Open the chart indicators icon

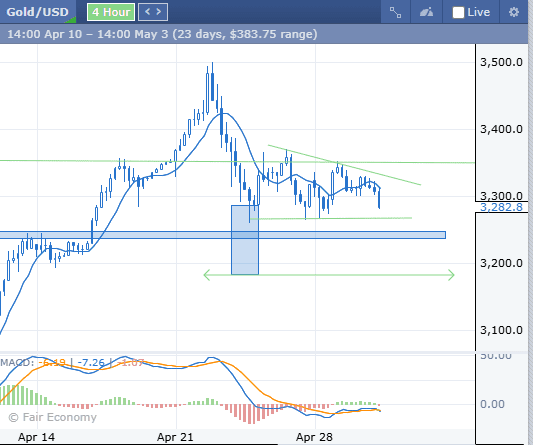point(426,12)
